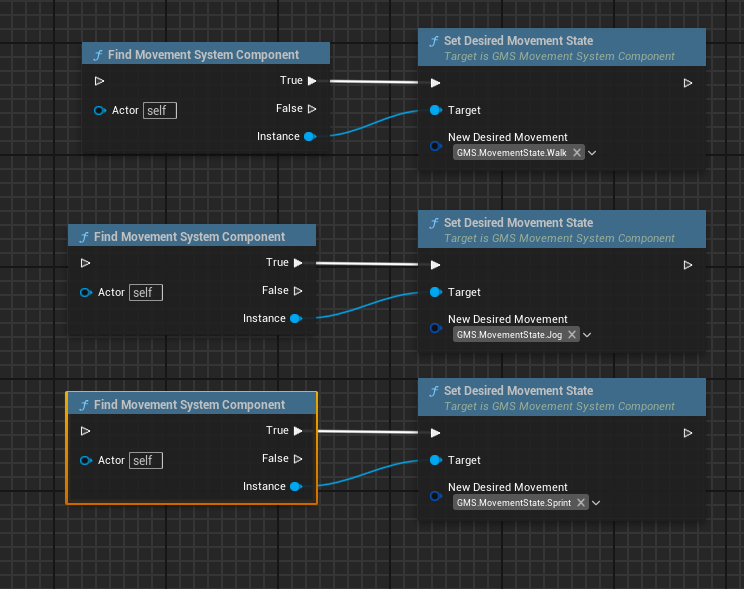Clear the GMS.MovementState.Walk tag
The image size is (744, 589).
click(x=577, y=152)
